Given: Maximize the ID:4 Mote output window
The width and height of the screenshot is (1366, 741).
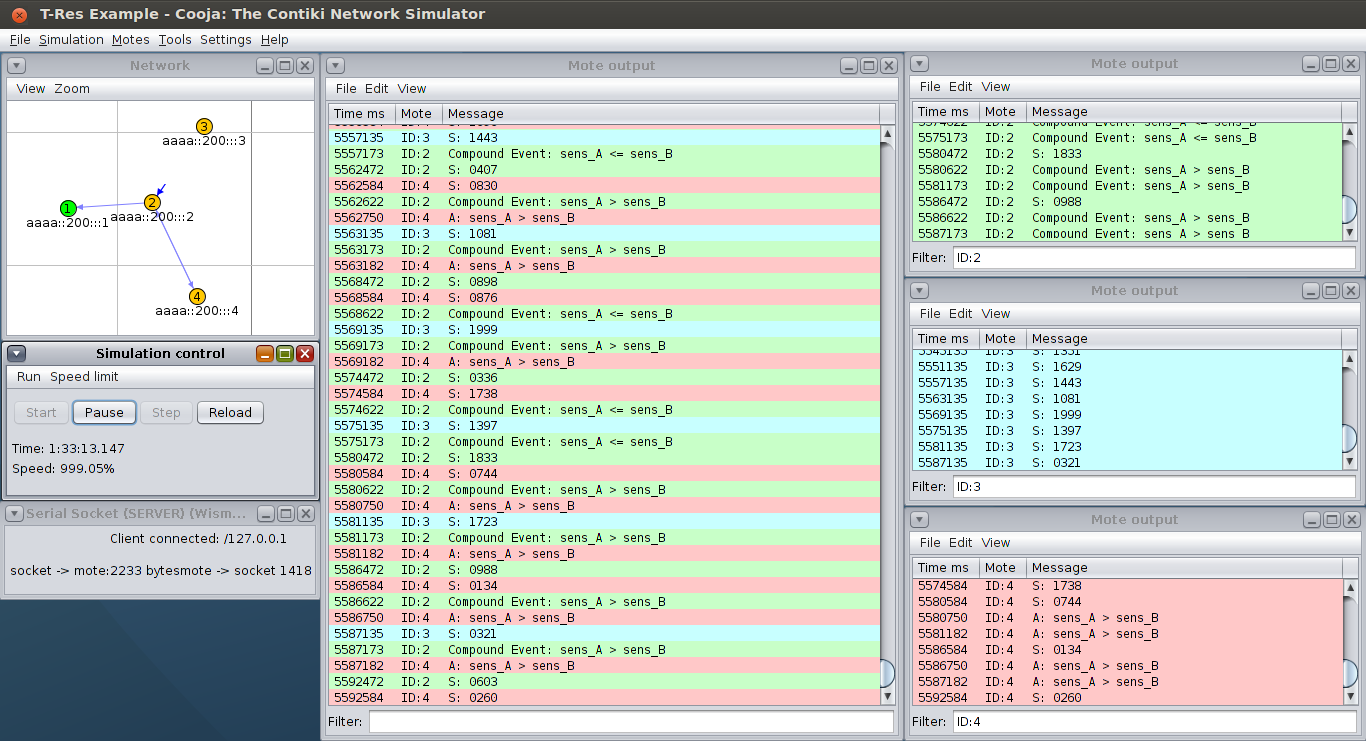Looking at the screenshot, I should click(x=1331, y=519).
